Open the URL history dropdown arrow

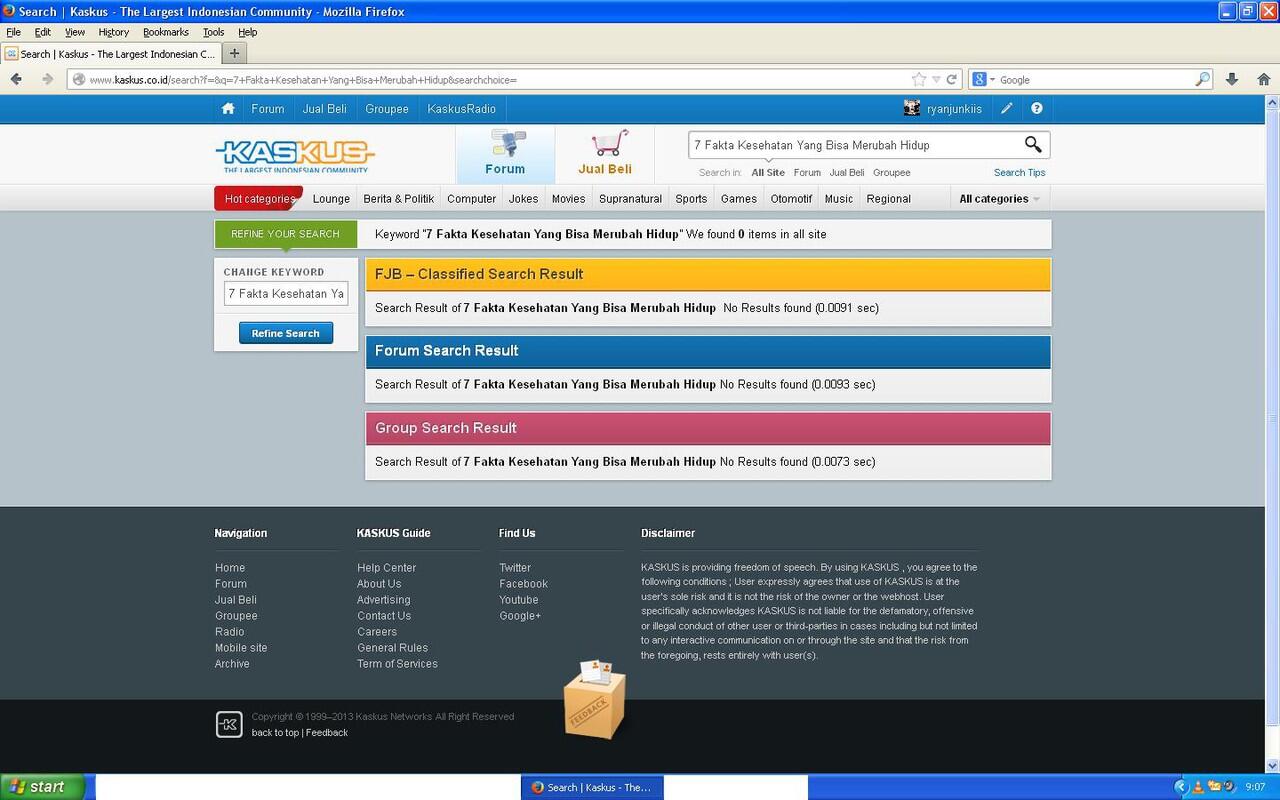click(936, 79)
